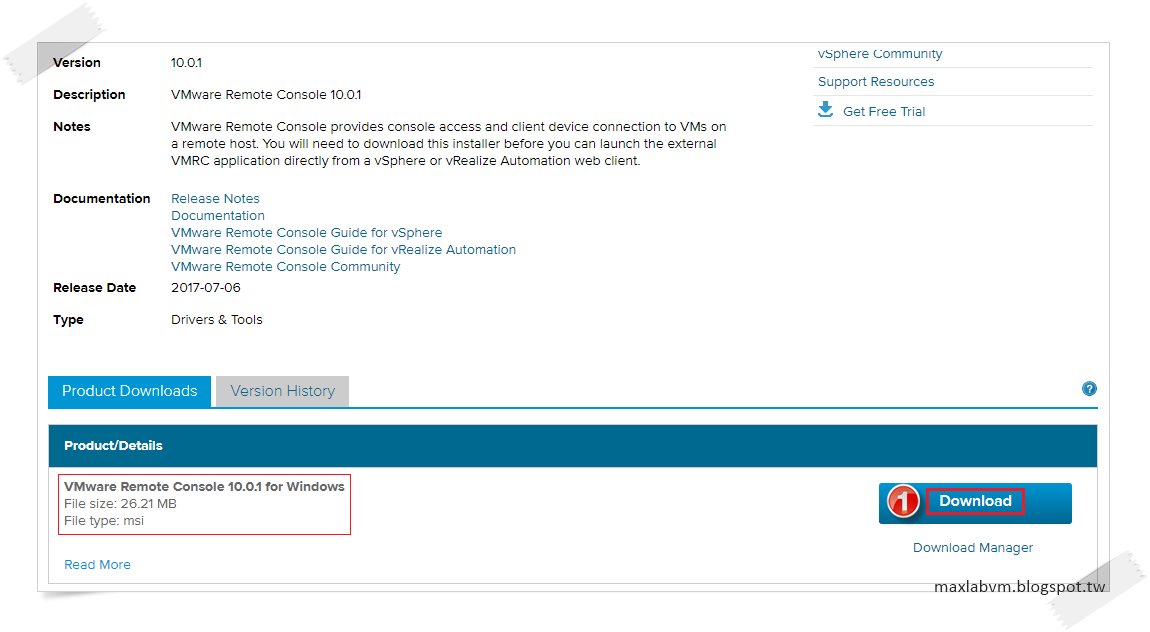Click the Read More link
Image resolution: width=1150 pixels, height=632 pixels.
coord(97,565)
